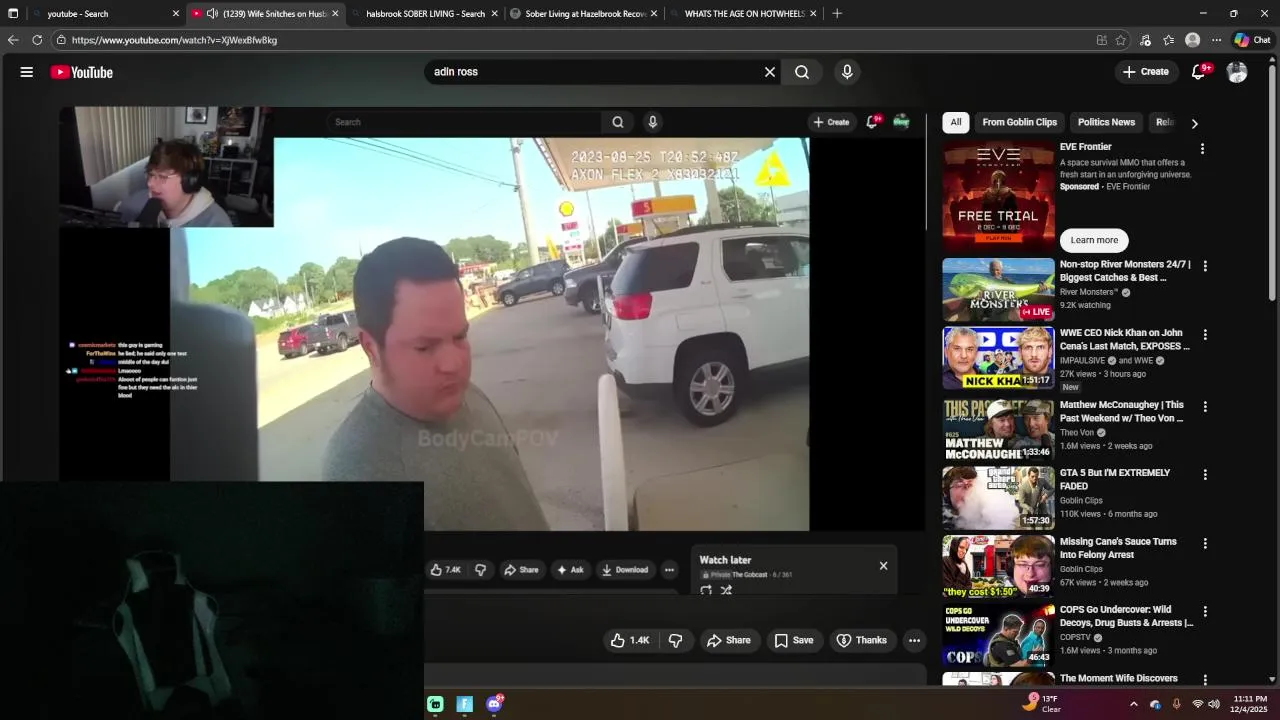Open the account avatar menu
This screenshot has width=1280, height=720.
coord(1237,72)
